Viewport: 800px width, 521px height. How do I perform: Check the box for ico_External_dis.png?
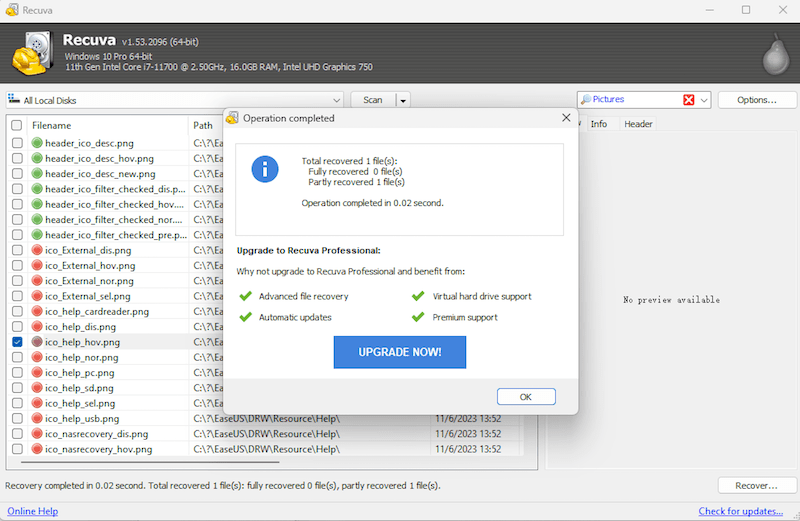17,250
